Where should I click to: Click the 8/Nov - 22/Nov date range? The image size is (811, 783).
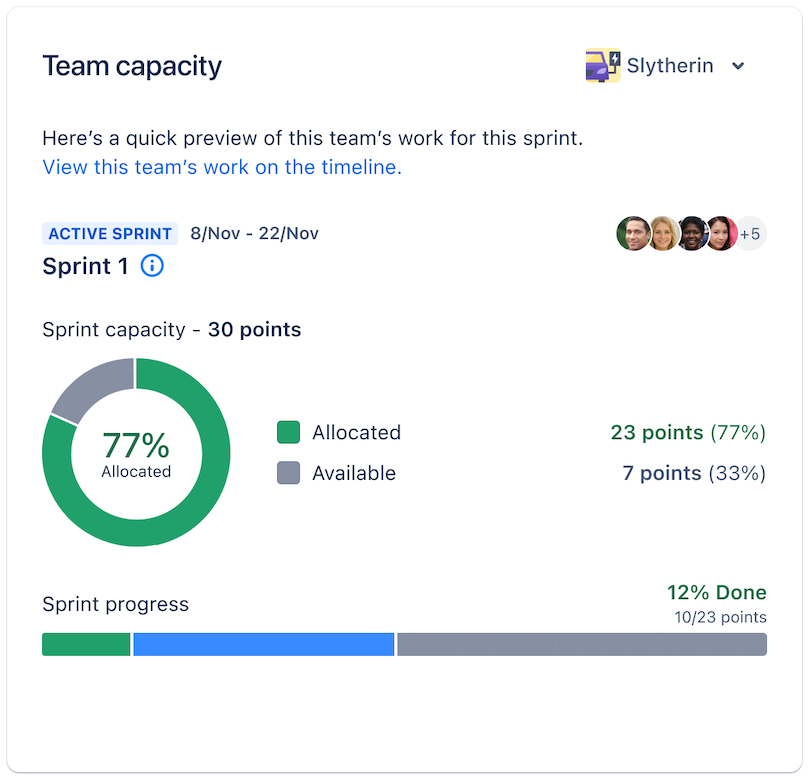pos(253,233)
